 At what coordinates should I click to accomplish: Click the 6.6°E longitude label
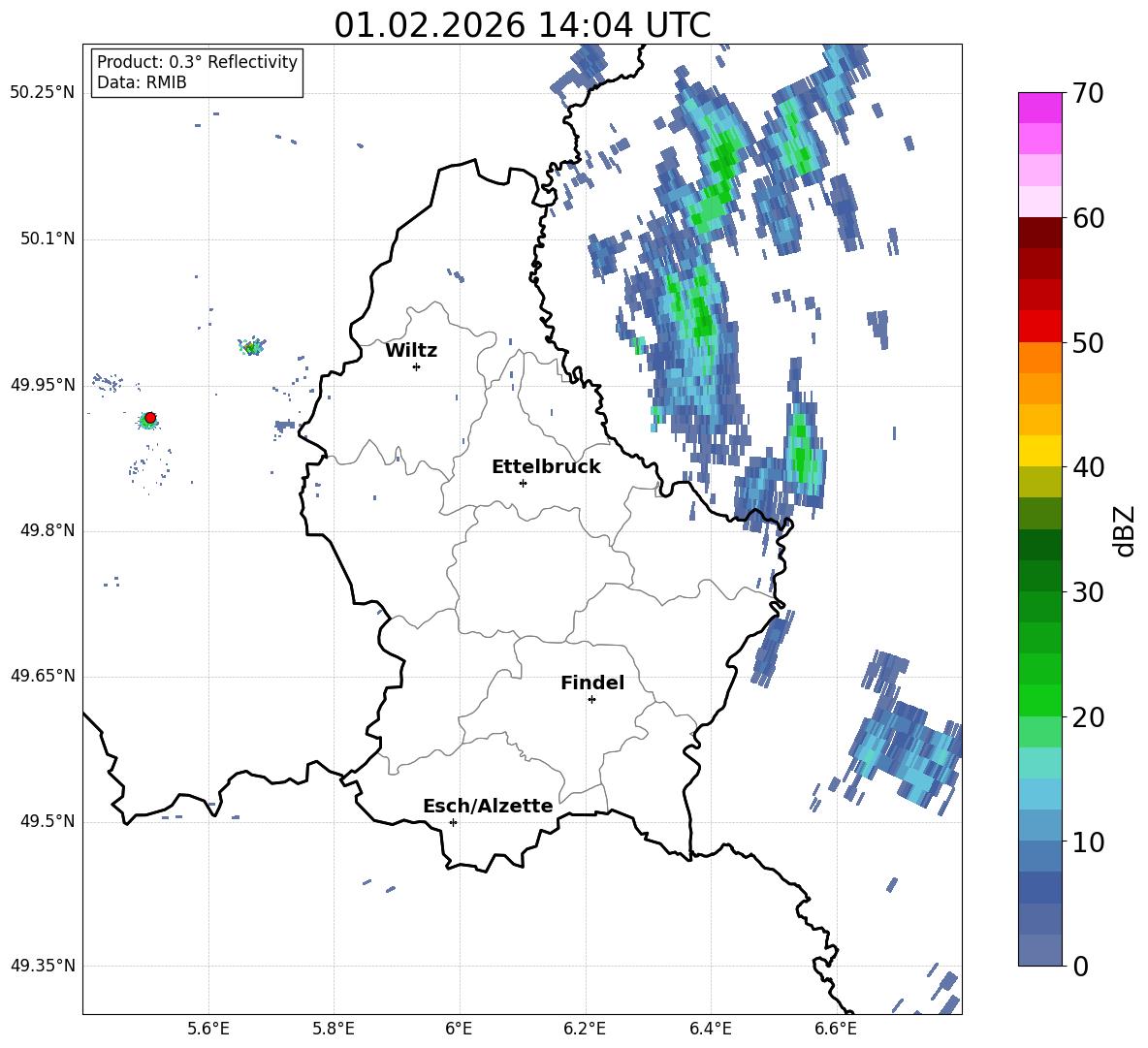[x=836, y=1029]
